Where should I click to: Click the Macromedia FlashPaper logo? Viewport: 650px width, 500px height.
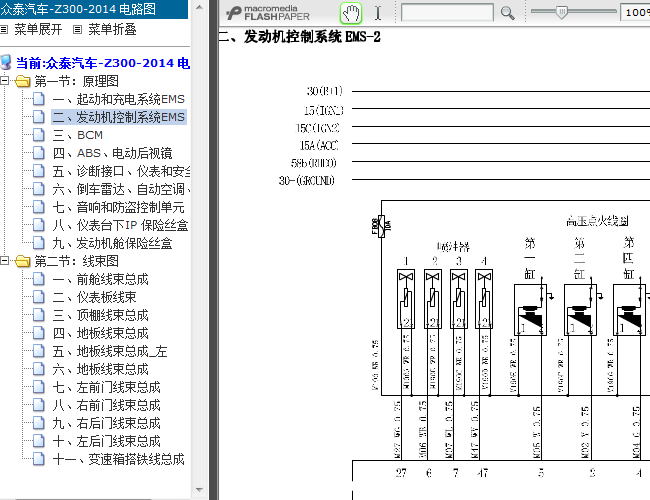(x=268, y=13)
